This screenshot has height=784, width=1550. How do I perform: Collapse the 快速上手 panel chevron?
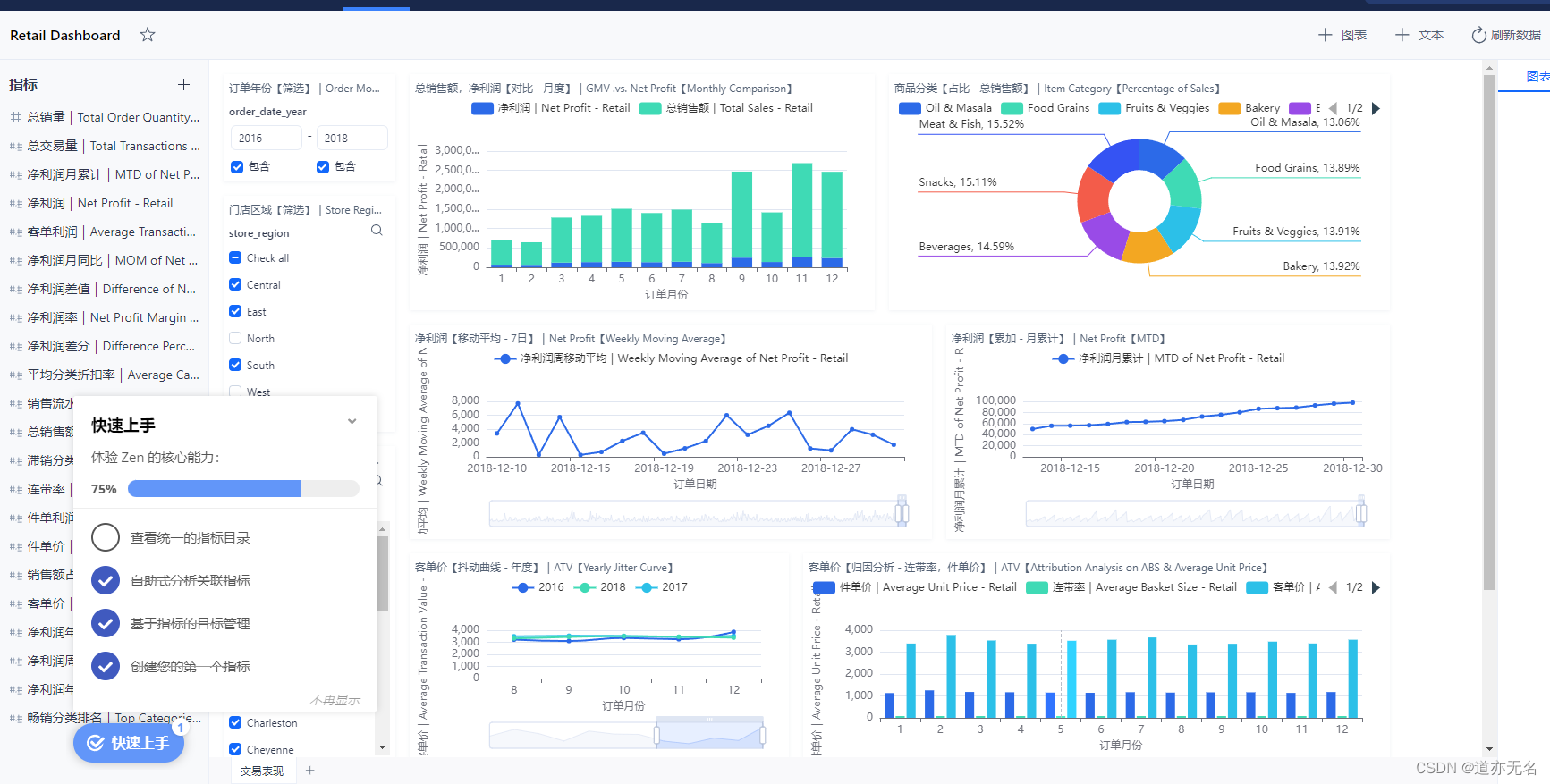(352, 421)
